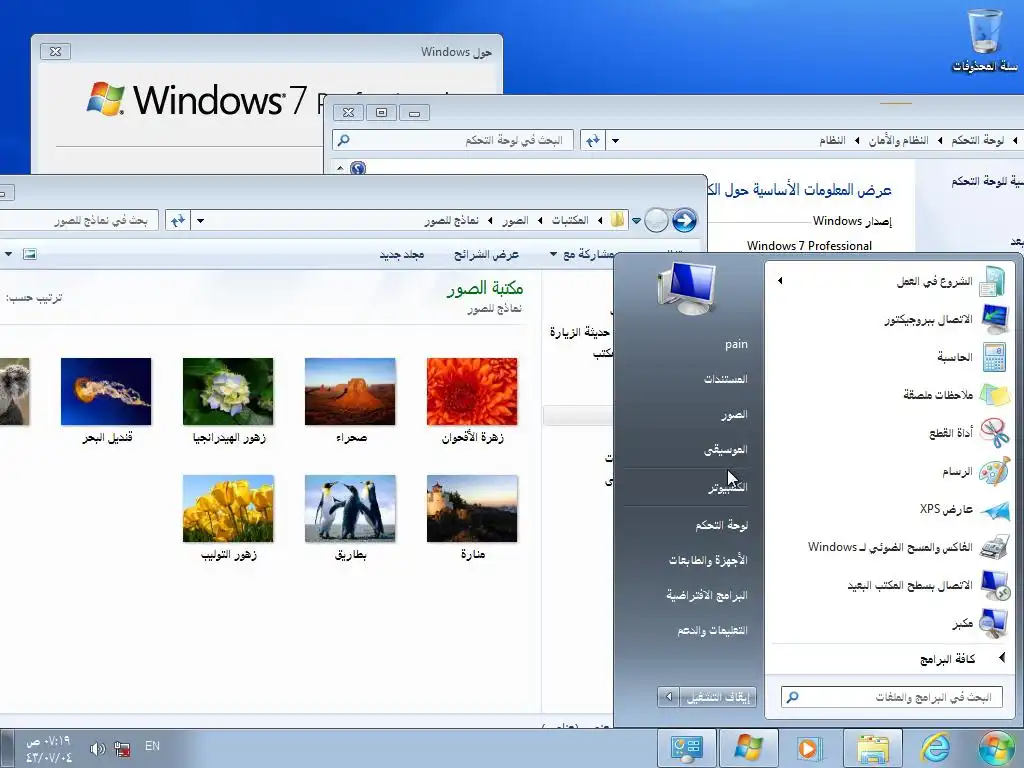1024x768 pixels.
Task: Open the Sticky Notes icon
Action: click(x=995, y=395)
